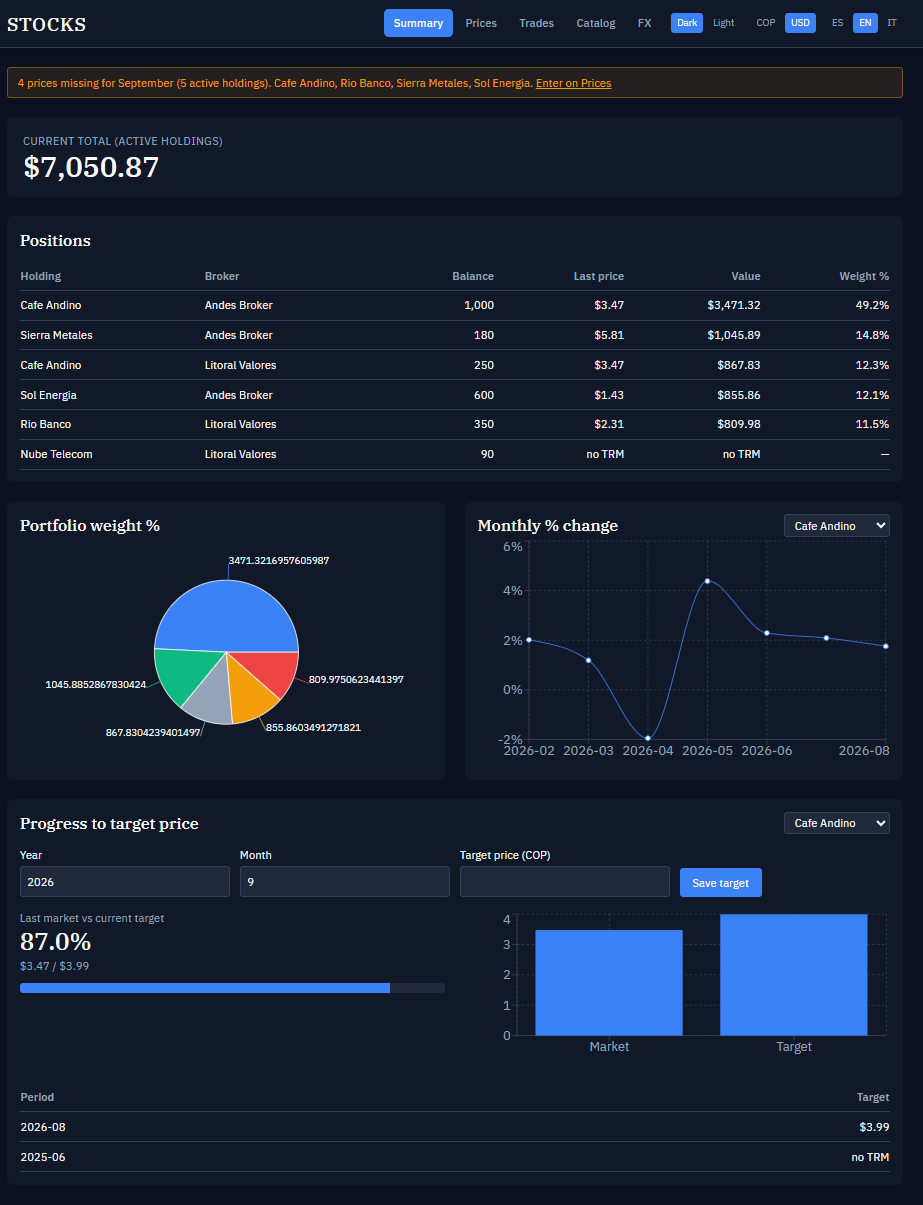The image size is (923, 1205).
Task: Click the STOCKS logo title
Action: tap(47, 25)
